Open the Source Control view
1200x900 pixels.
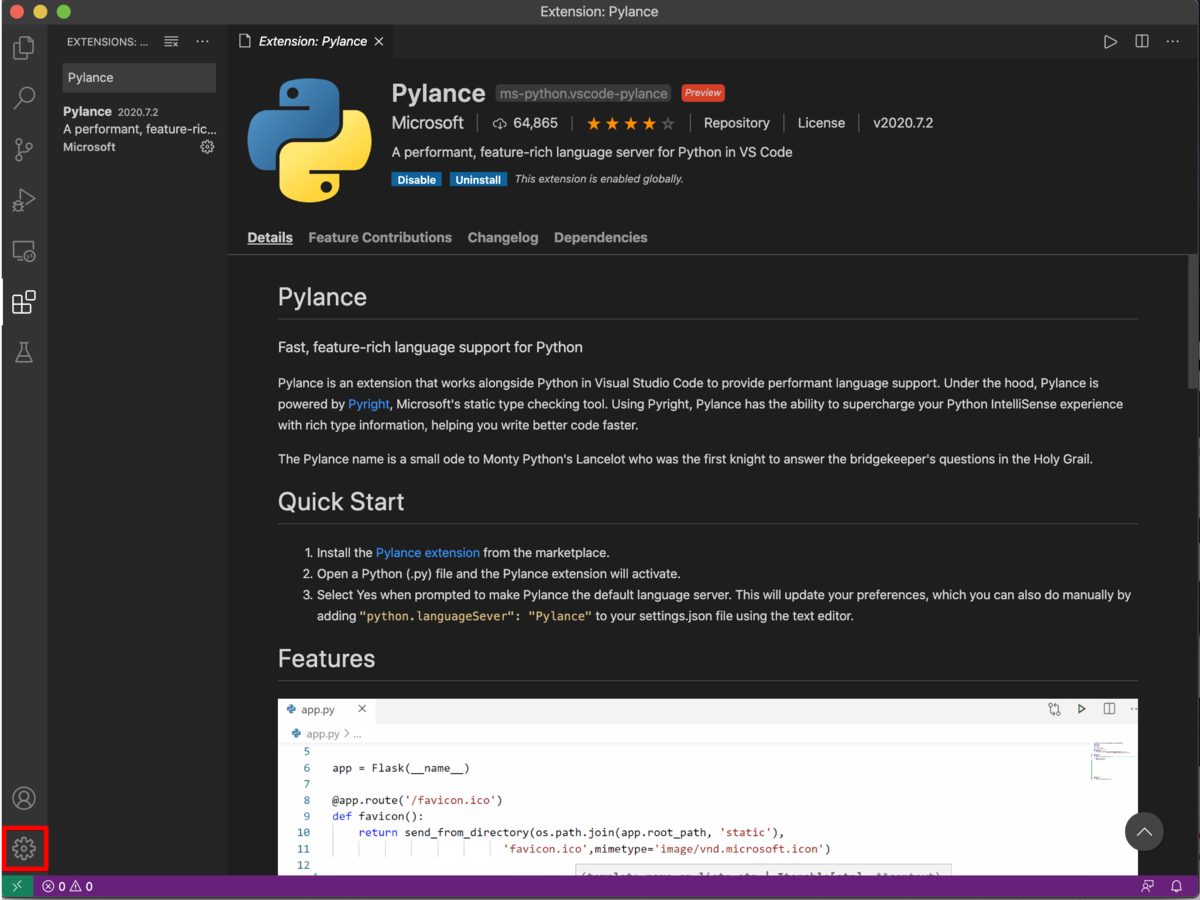[x=24, y=149]
